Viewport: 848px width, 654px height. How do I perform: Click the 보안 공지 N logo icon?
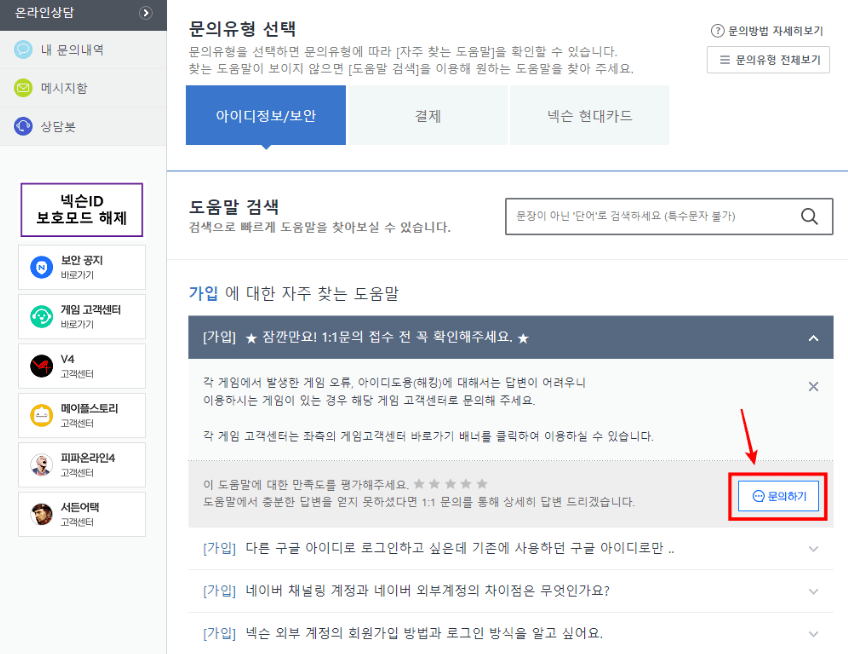[42, 267]
